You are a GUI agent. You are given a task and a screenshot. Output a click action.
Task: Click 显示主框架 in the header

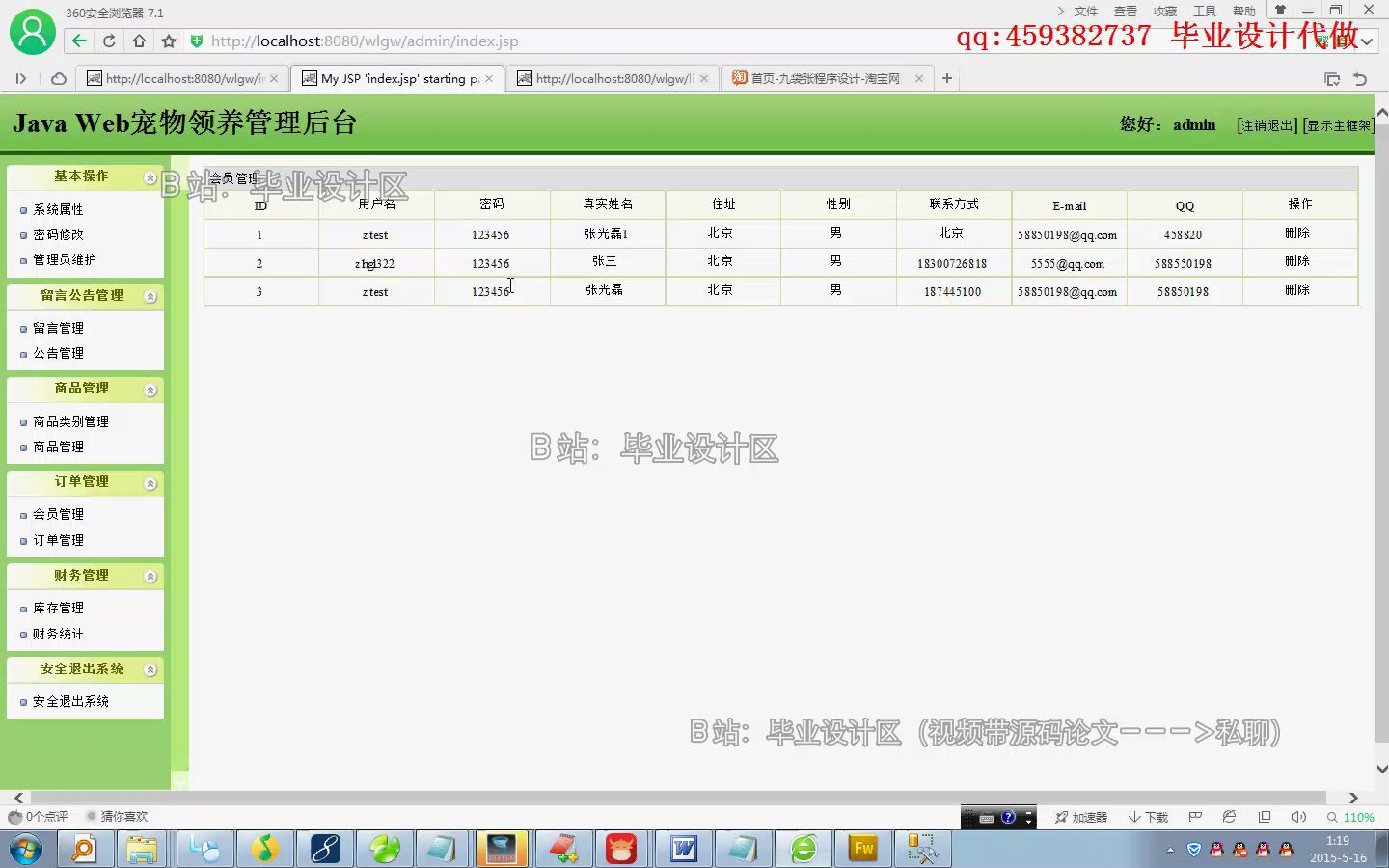[1338, 125]
